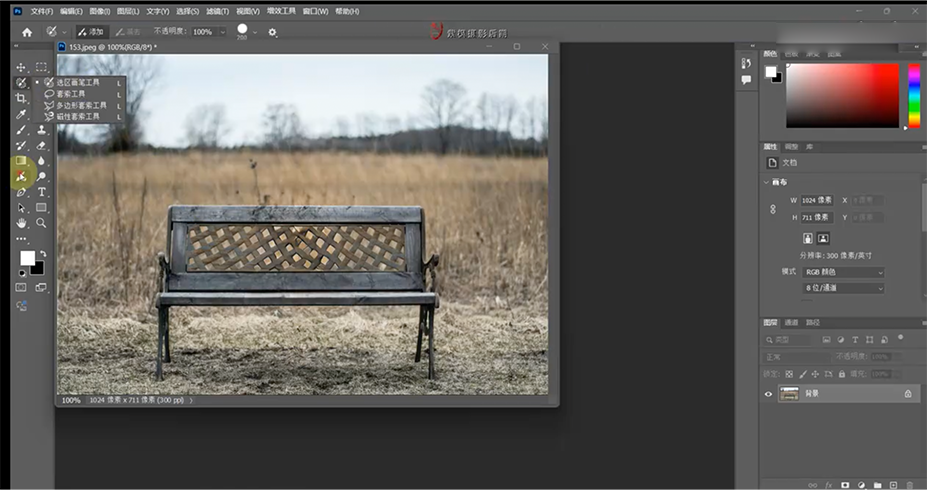The image size is (927, 490).
Task: Choose 磁性套索工具 from the flyout
Action: (x=79, y=116)
